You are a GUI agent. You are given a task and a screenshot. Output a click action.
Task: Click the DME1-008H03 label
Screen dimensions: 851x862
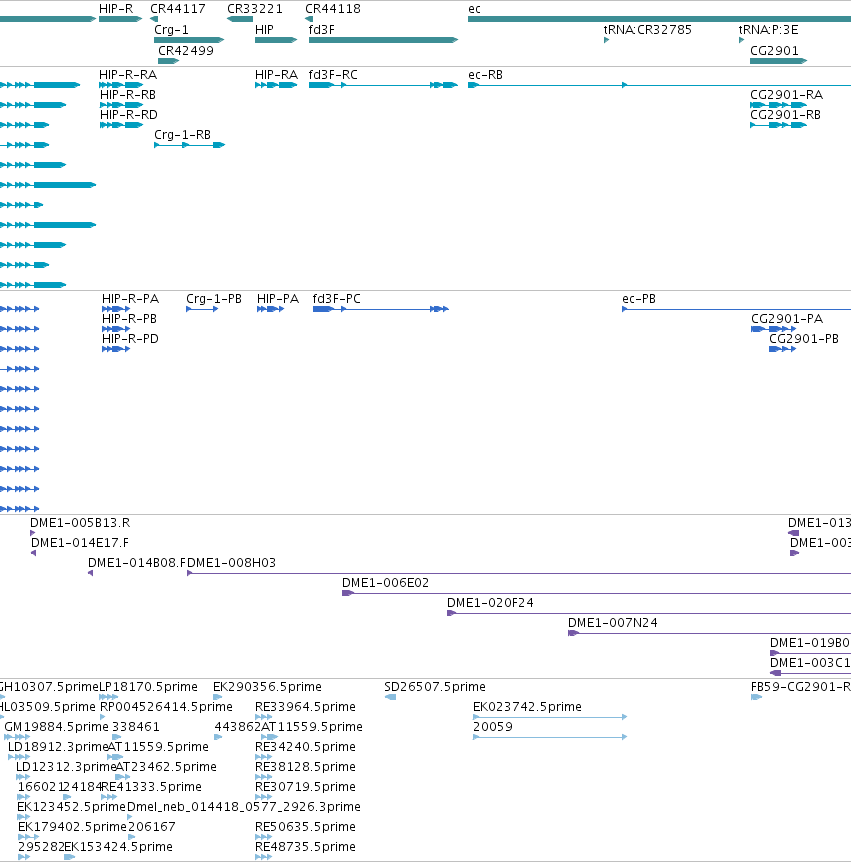point(231,563)
